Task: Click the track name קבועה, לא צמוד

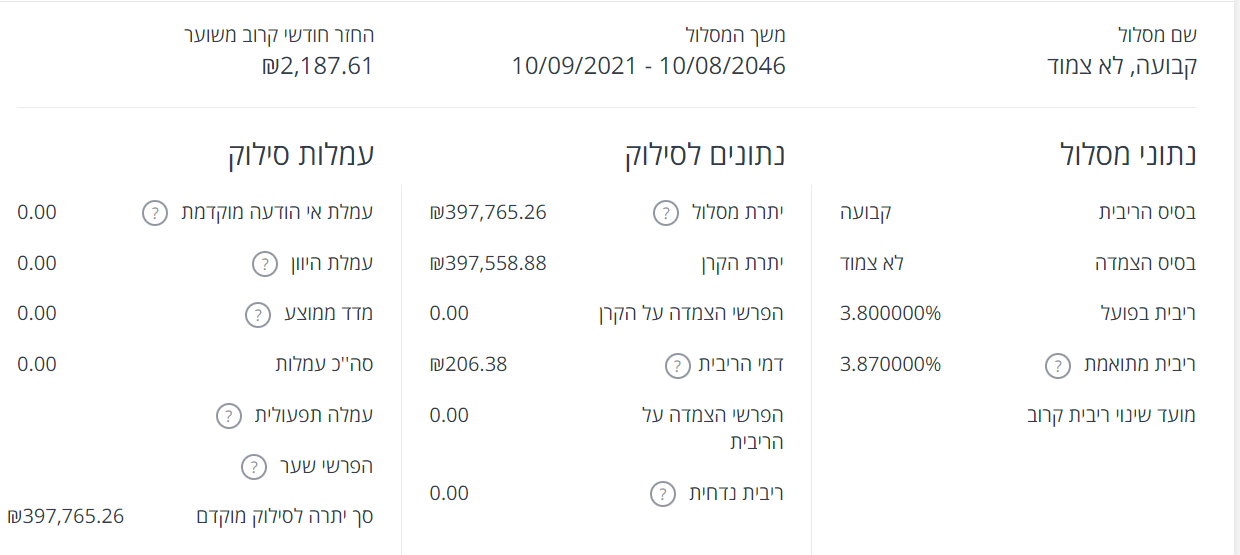Action: point(1120,67)
